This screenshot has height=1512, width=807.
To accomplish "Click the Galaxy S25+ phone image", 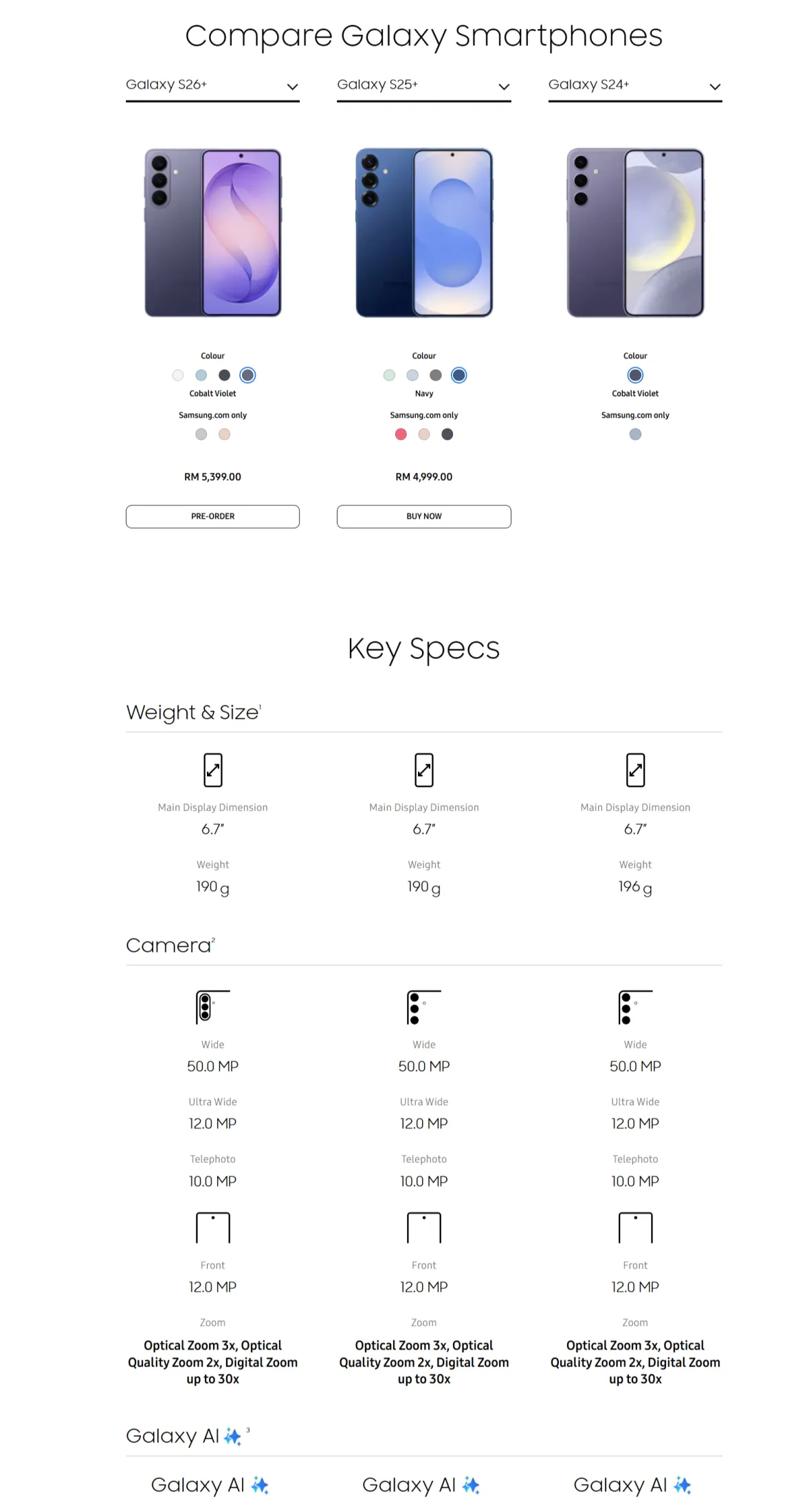I will 423,233.
